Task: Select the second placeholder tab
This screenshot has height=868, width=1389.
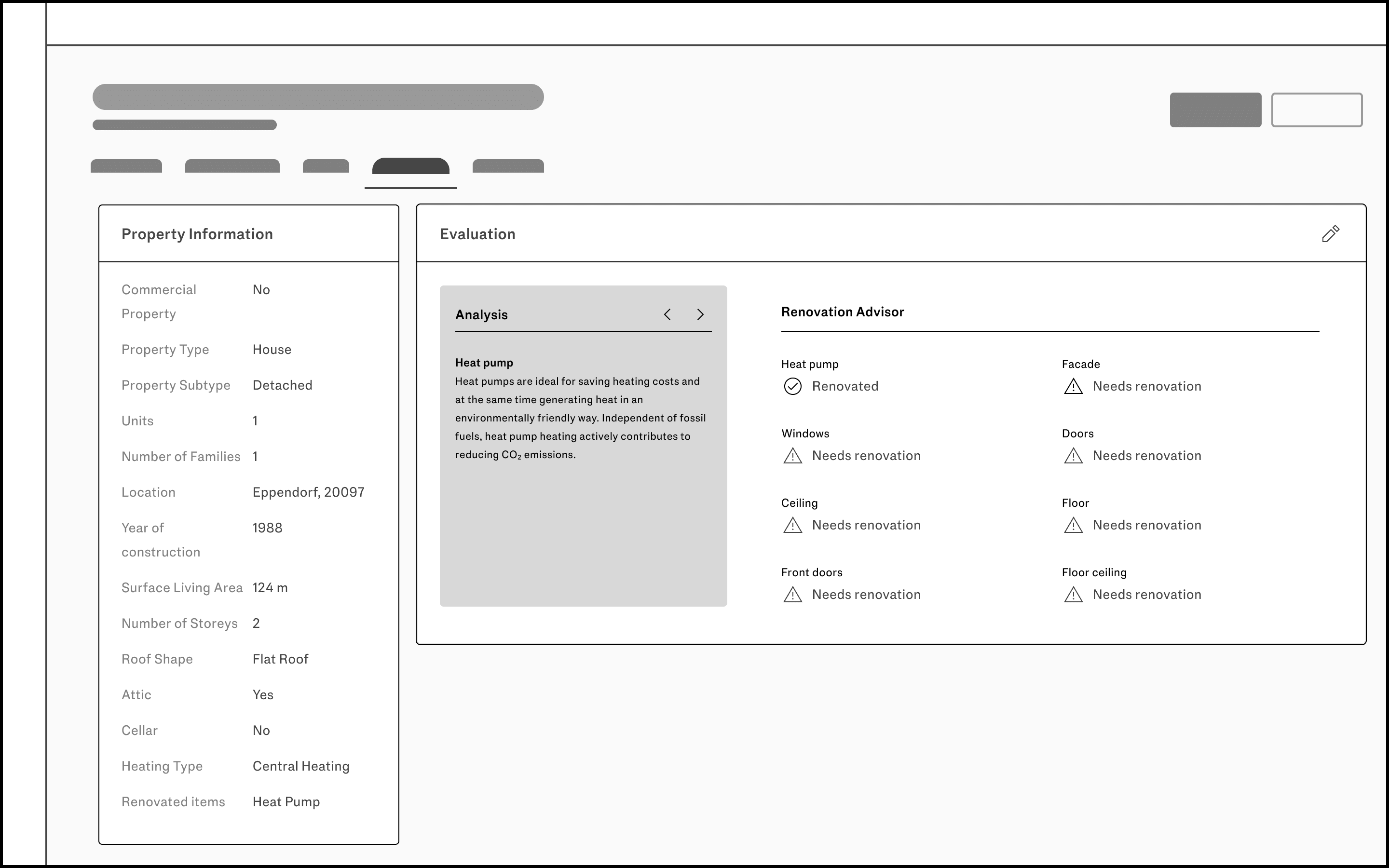Action: click(232, 166)
